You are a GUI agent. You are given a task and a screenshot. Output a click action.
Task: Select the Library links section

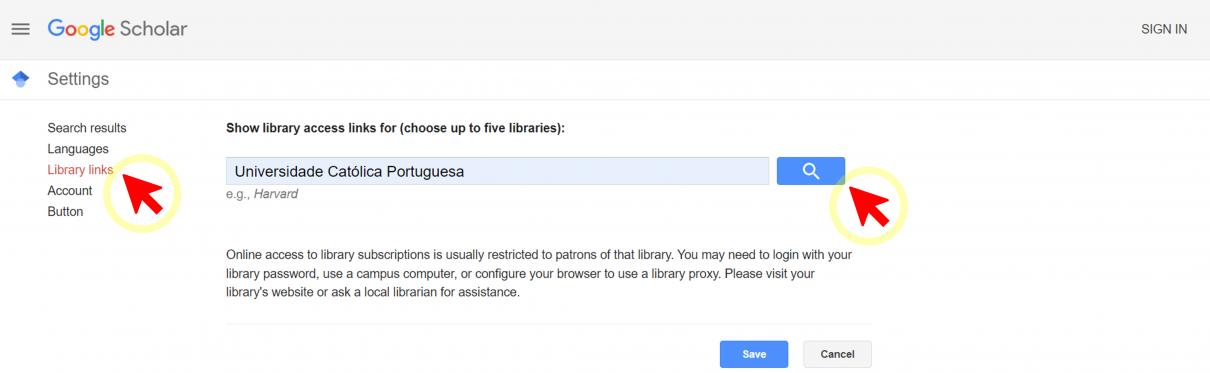coord(80,170)
